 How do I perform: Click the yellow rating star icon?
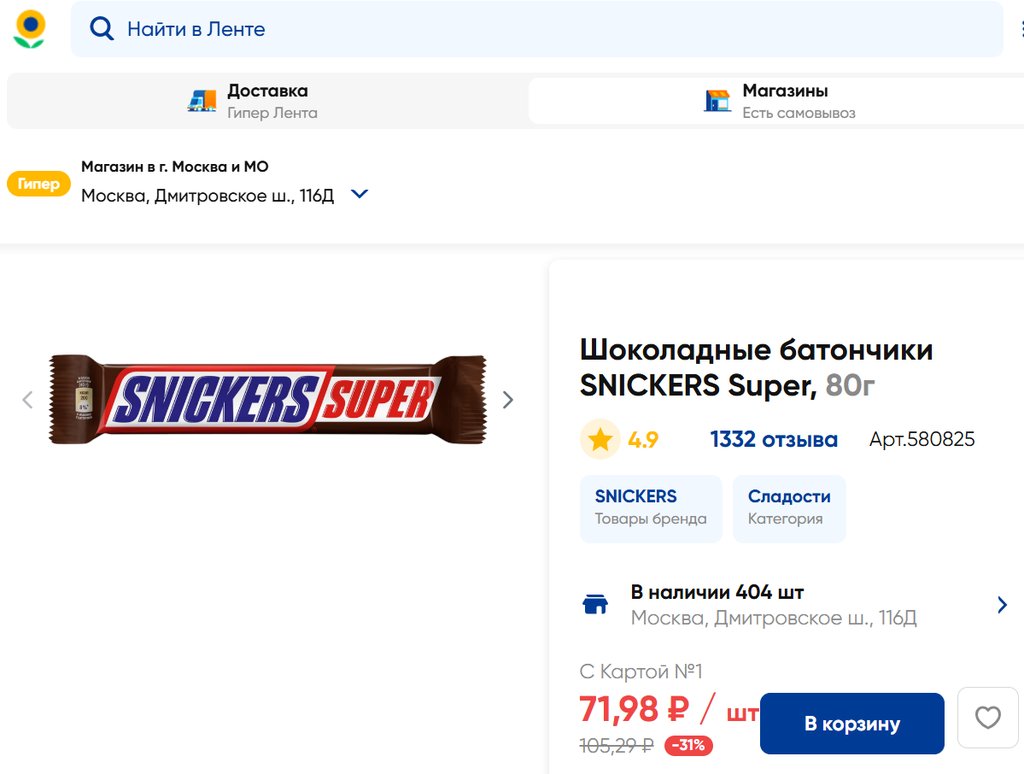pyautogui.click(x=600, y=439)
